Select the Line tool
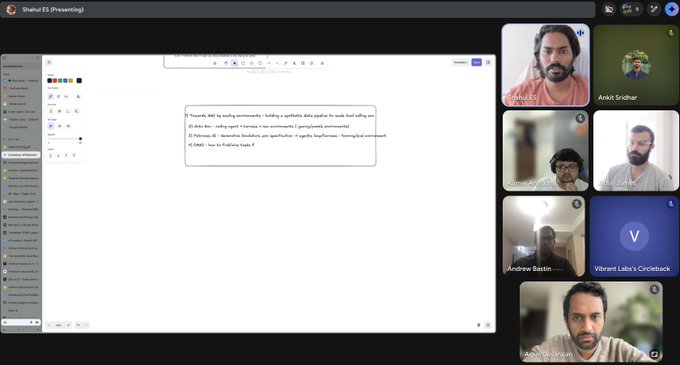 [x=277, y=63]
